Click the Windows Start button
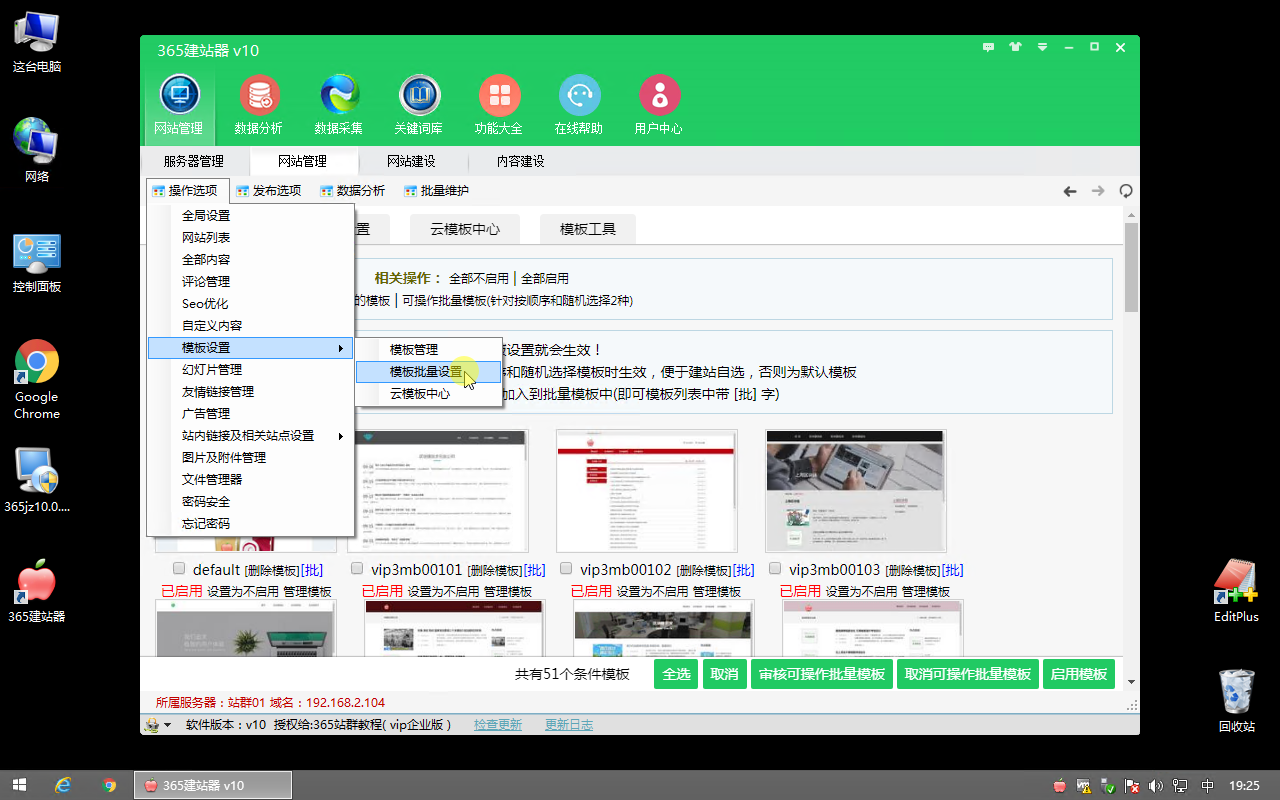The image size is (1280, 800). pos(19,785)
